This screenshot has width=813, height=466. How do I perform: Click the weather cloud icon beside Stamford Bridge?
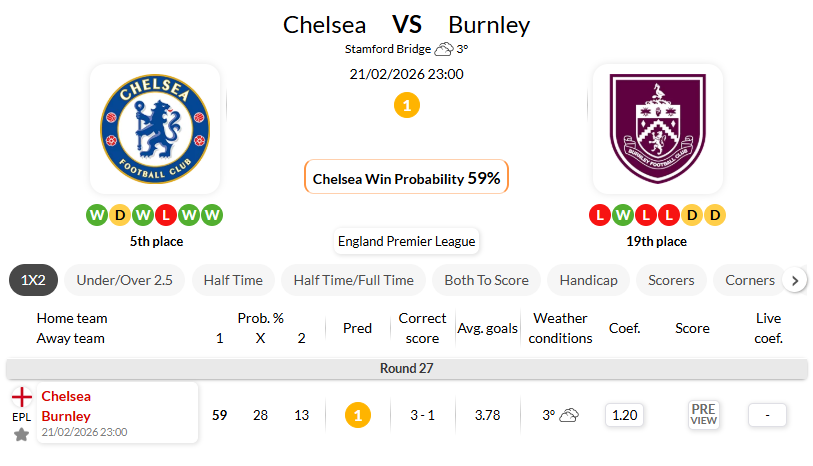point(444,49)
